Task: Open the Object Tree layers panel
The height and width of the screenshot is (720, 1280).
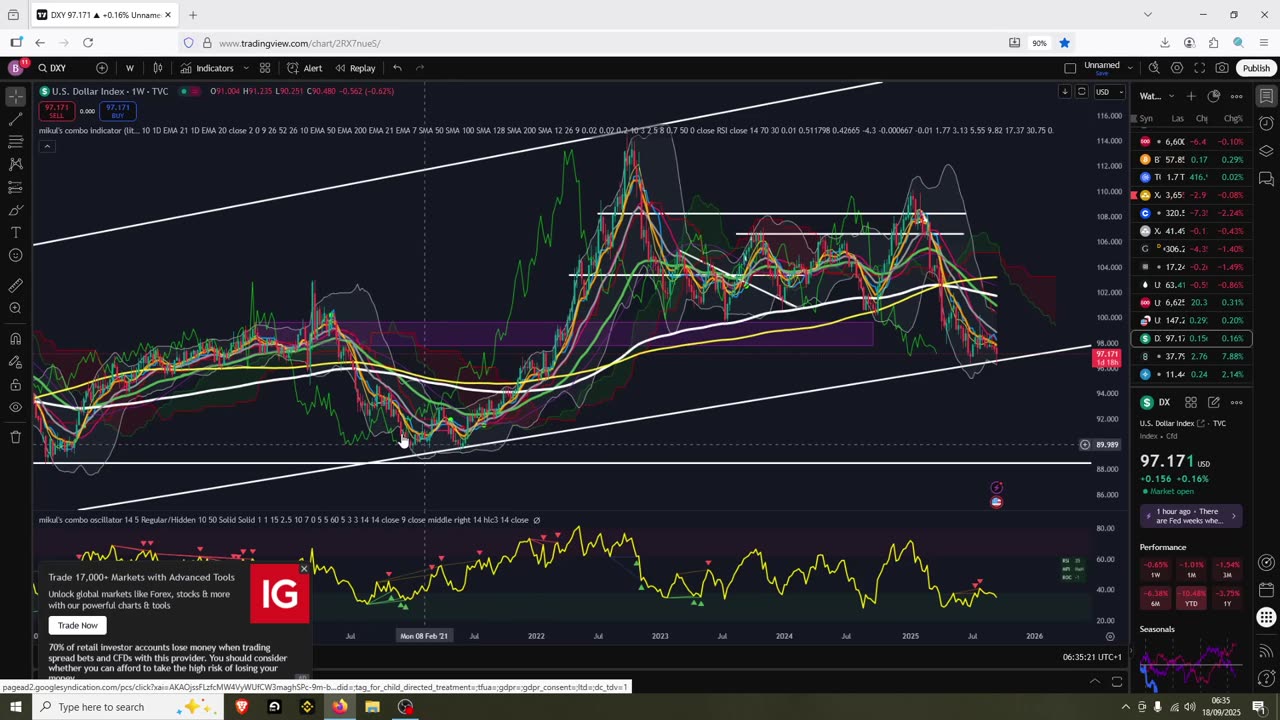Action: pyautogui.click(x=1266, y=151)
